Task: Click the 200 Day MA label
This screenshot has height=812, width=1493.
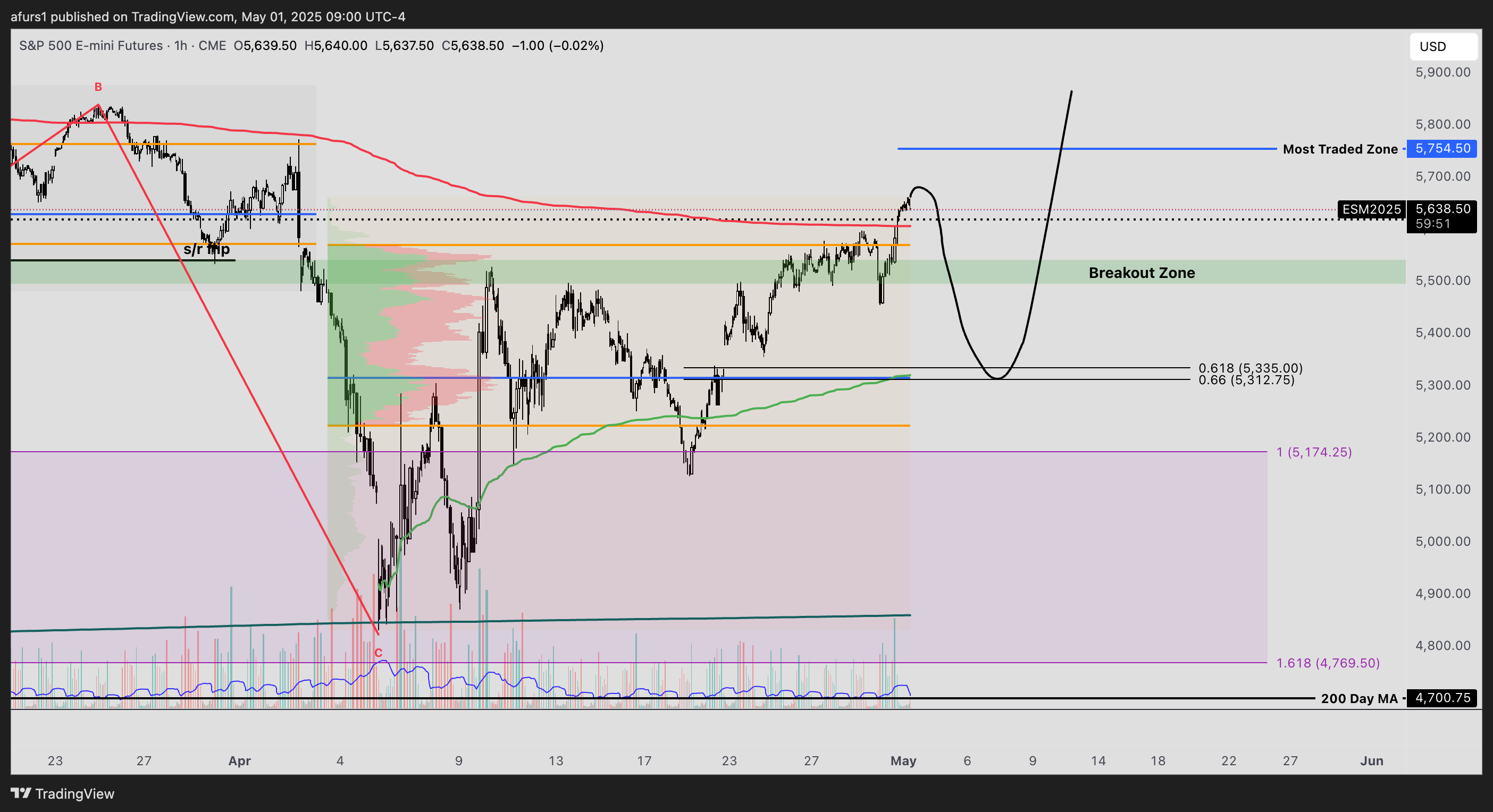Action: click(x=1359, y=698)
